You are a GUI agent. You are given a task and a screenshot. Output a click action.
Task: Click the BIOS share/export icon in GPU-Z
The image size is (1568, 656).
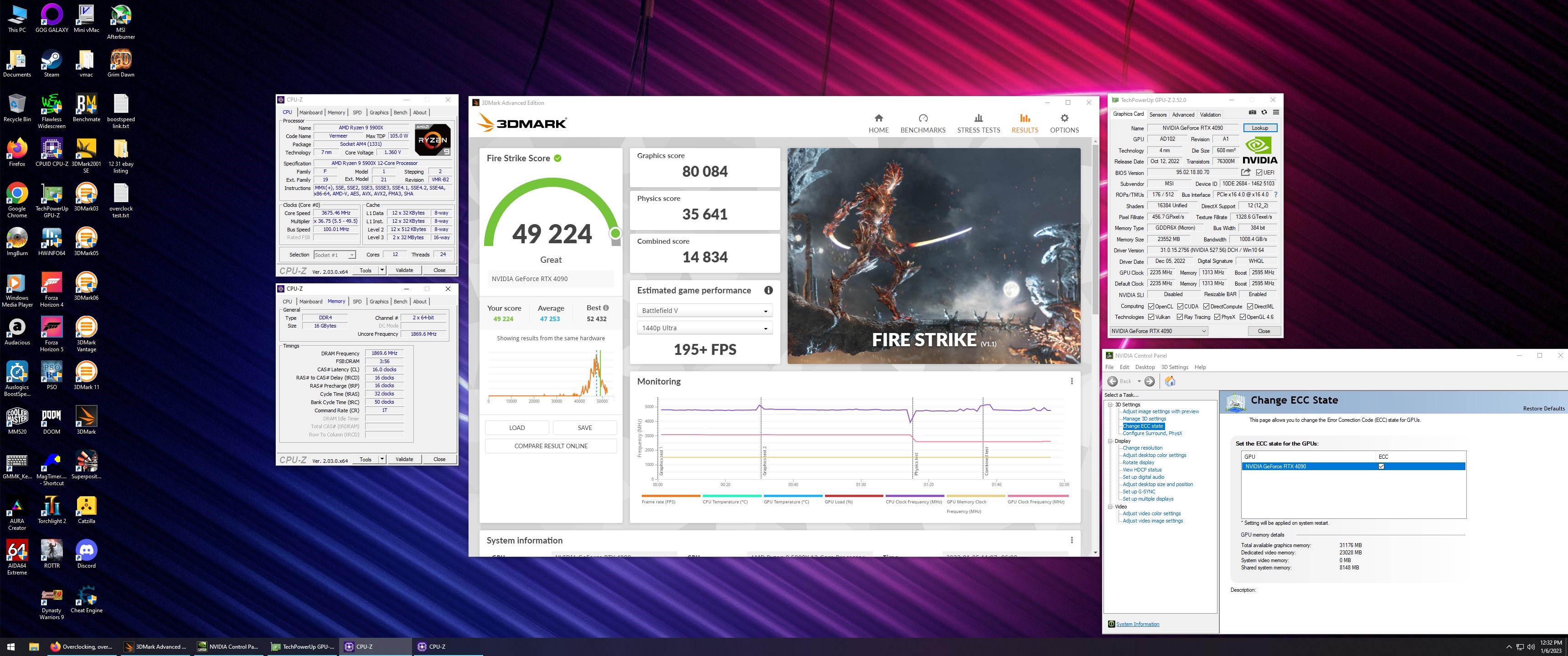[1245, 172]
